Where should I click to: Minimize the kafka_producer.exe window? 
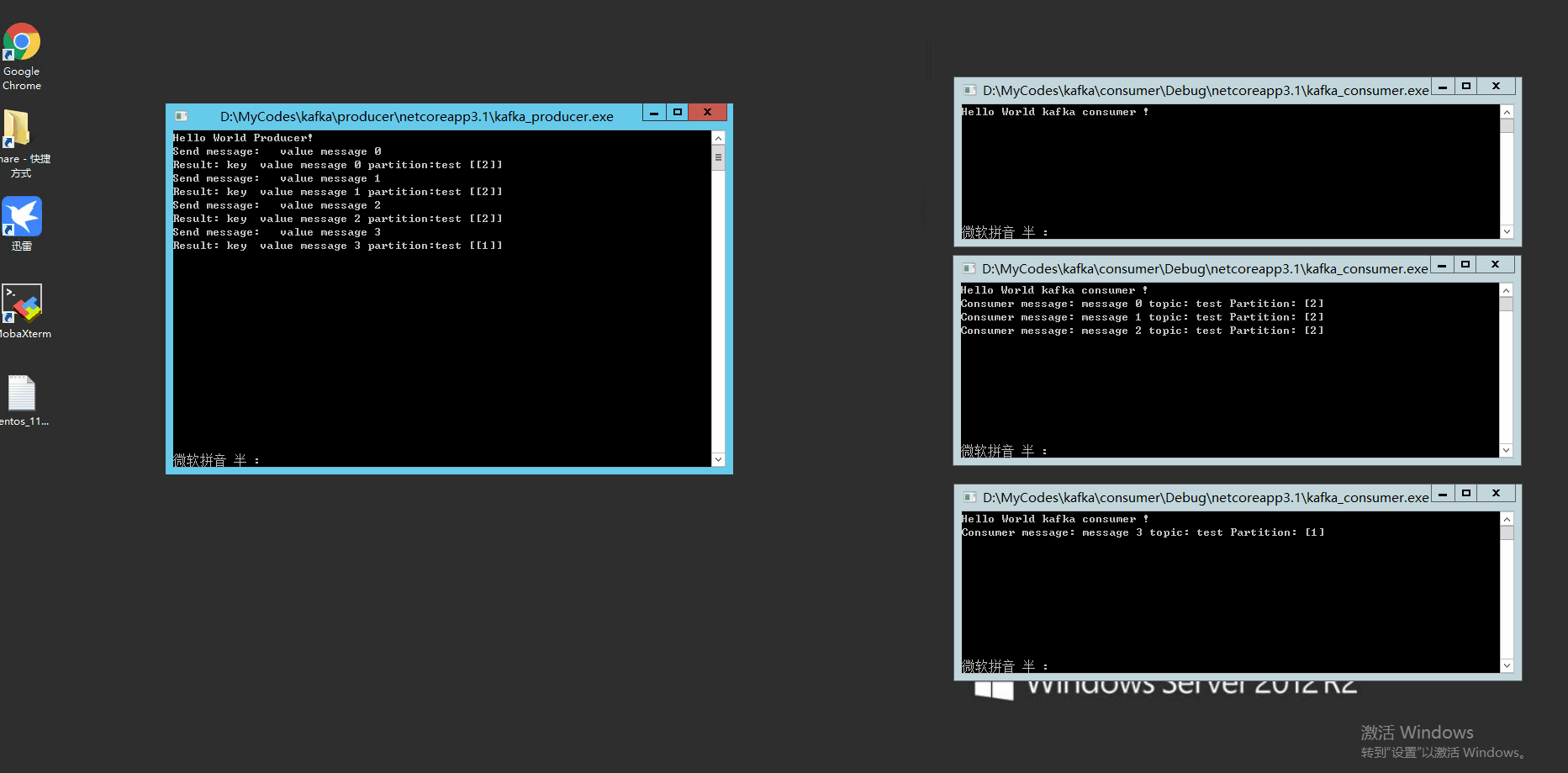coord(654,113)
